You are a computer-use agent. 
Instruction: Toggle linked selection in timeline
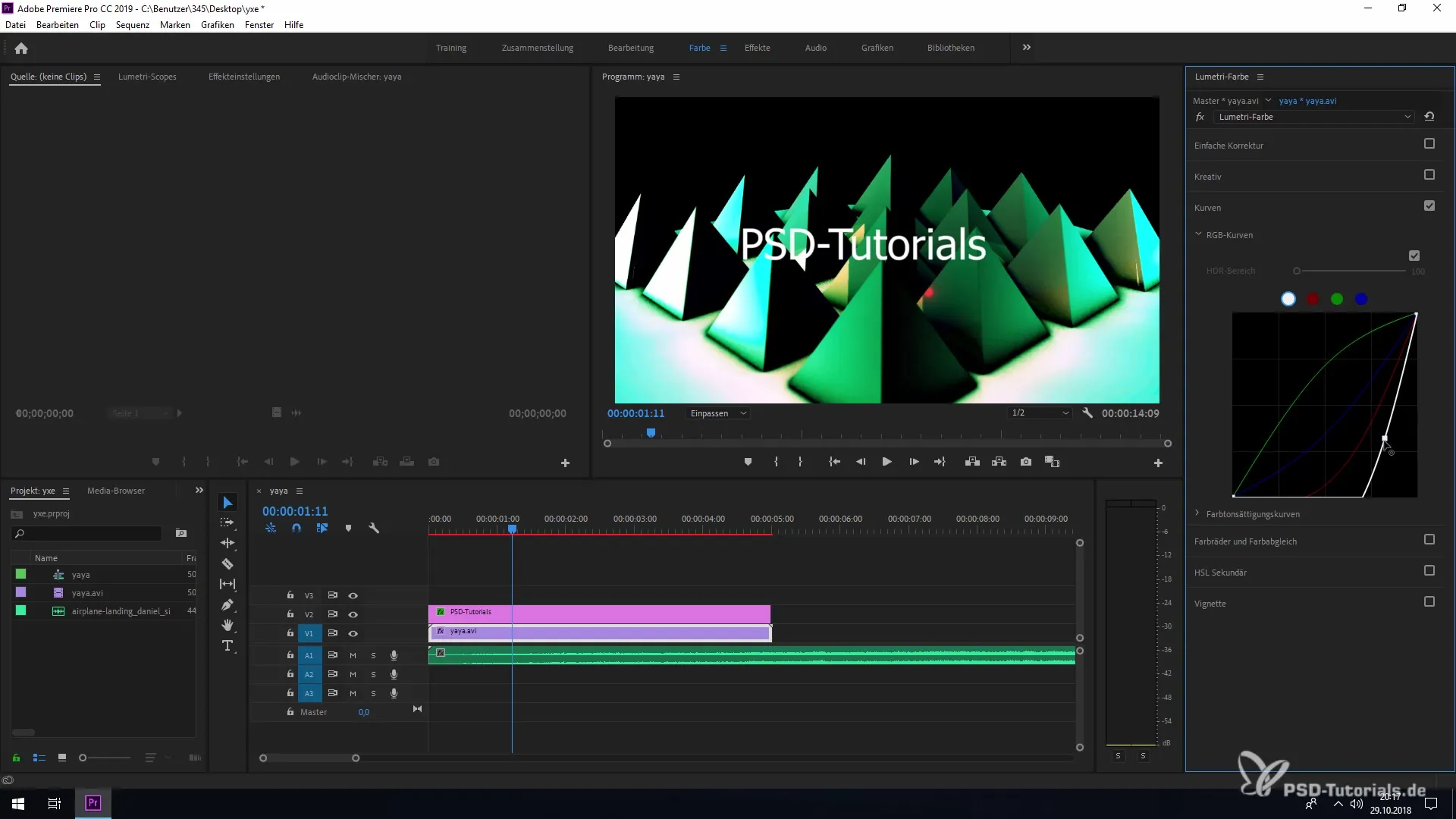tap(322, 528)
